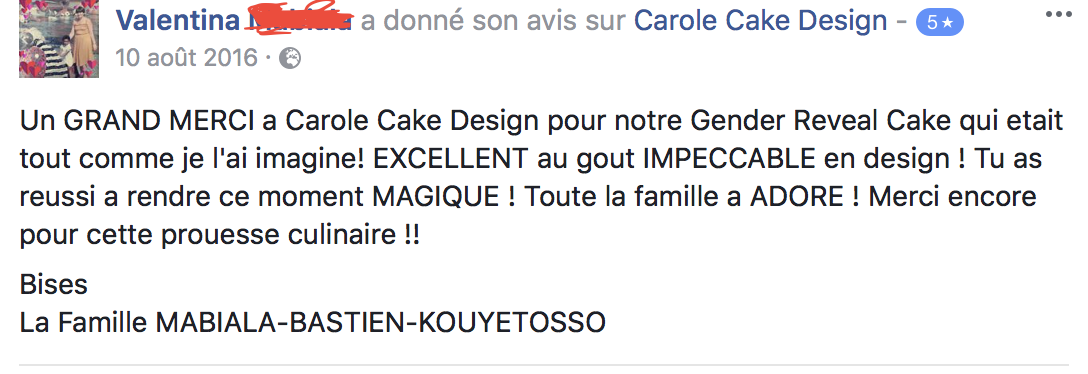The image size is (1088, 374).
Task: Click the phrase 'a donné son avis sur'
Action: click(494, 22)
